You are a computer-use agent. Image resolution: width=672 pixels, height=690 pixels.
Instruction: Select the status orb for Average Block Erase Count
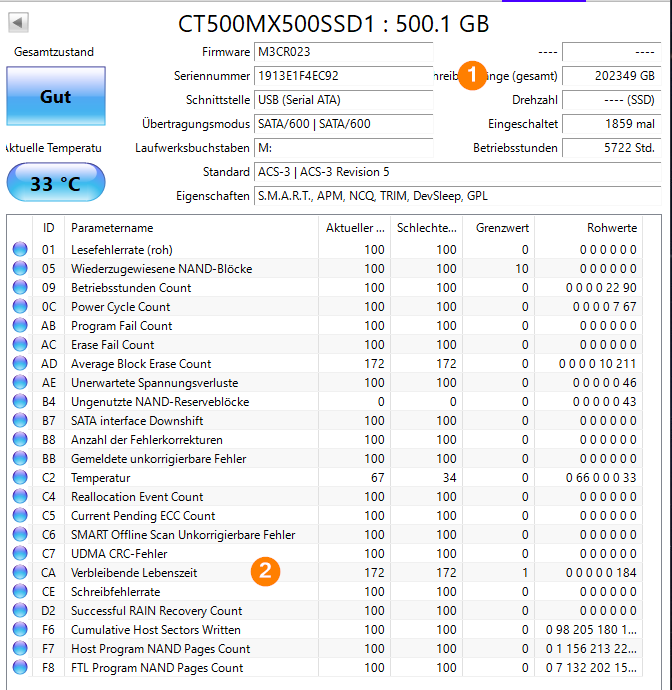pos(20,363)
